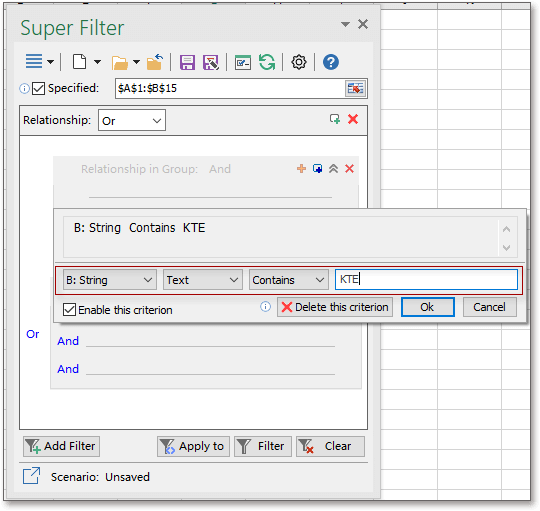Click the add filter group icon near Relationship
This screenshot has height=511, width=540.
pos(335,119)
